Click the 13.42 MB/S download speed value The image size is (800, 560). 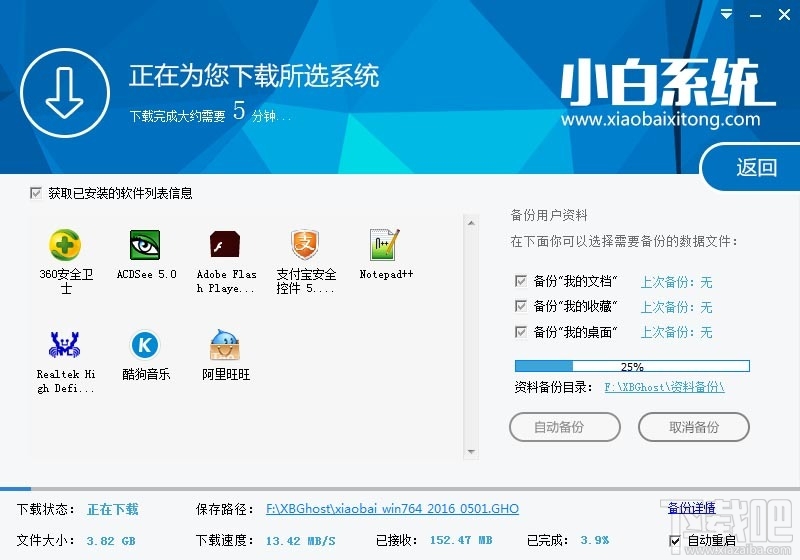(301, 541)
